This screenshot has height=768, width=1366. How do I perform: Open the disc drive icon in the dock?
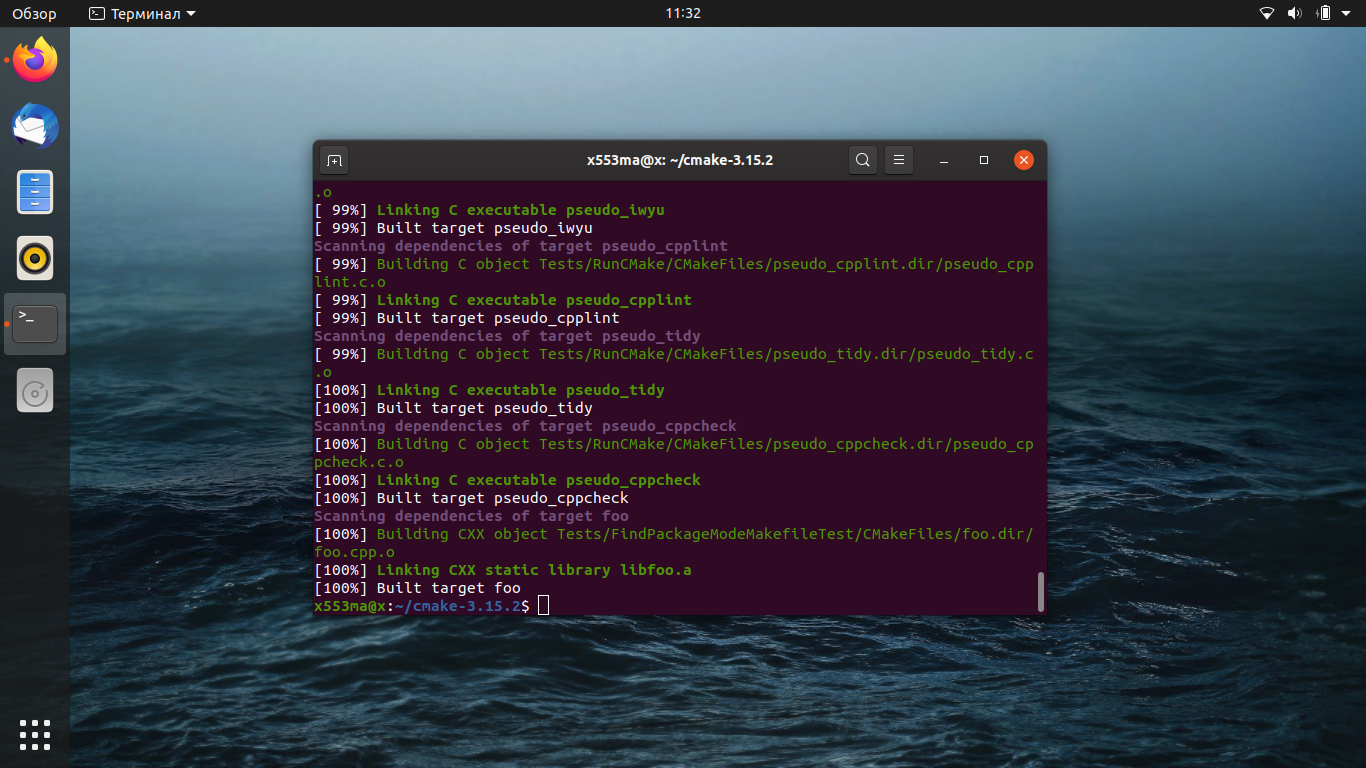click(x=35, y=390)
